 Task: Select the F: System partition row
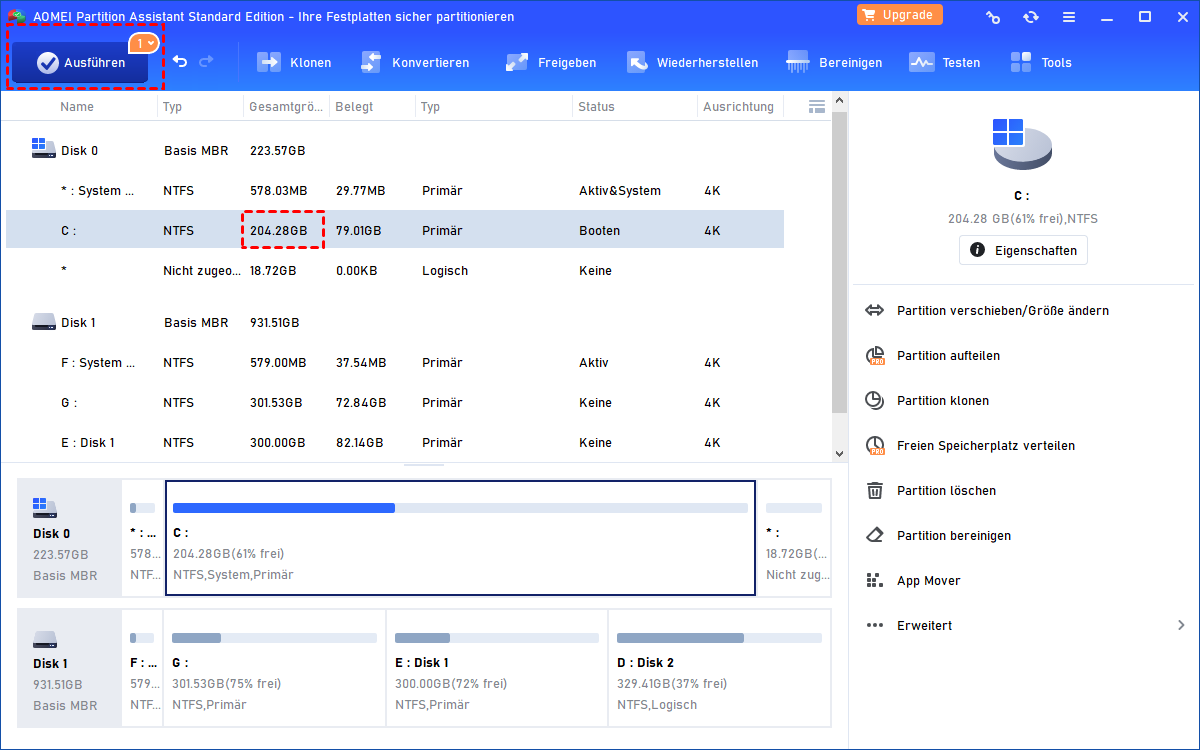click(395, 363)
